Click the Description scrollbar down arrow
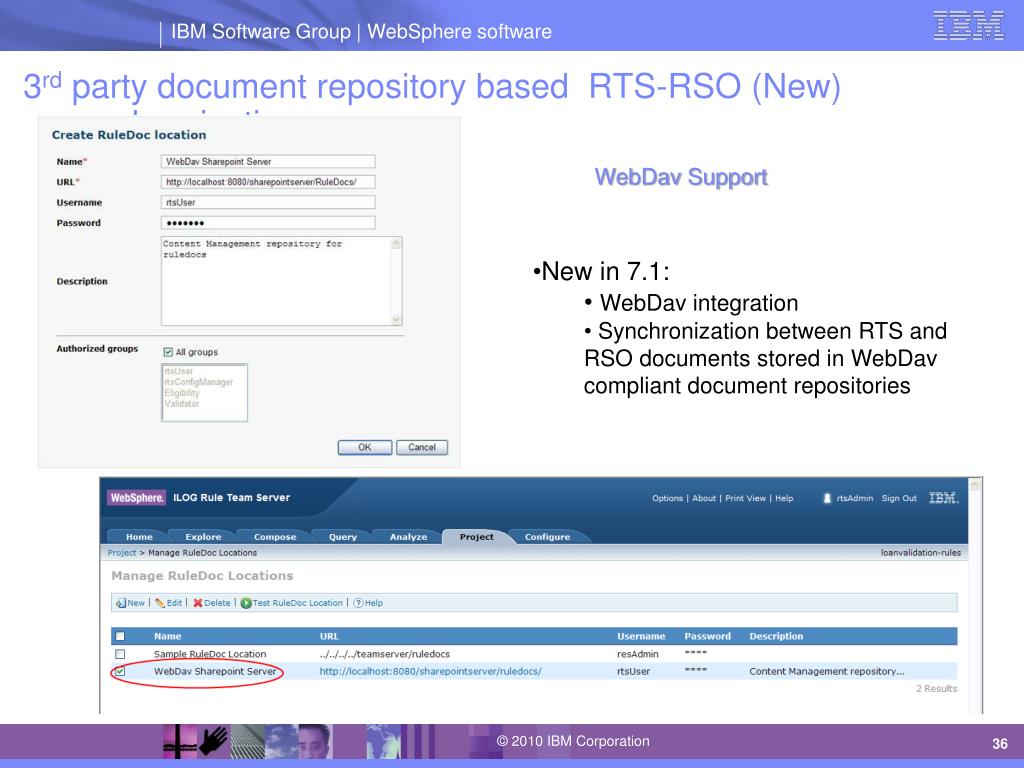This screenshot has height=768, width=1024. (x=396, y=319)
